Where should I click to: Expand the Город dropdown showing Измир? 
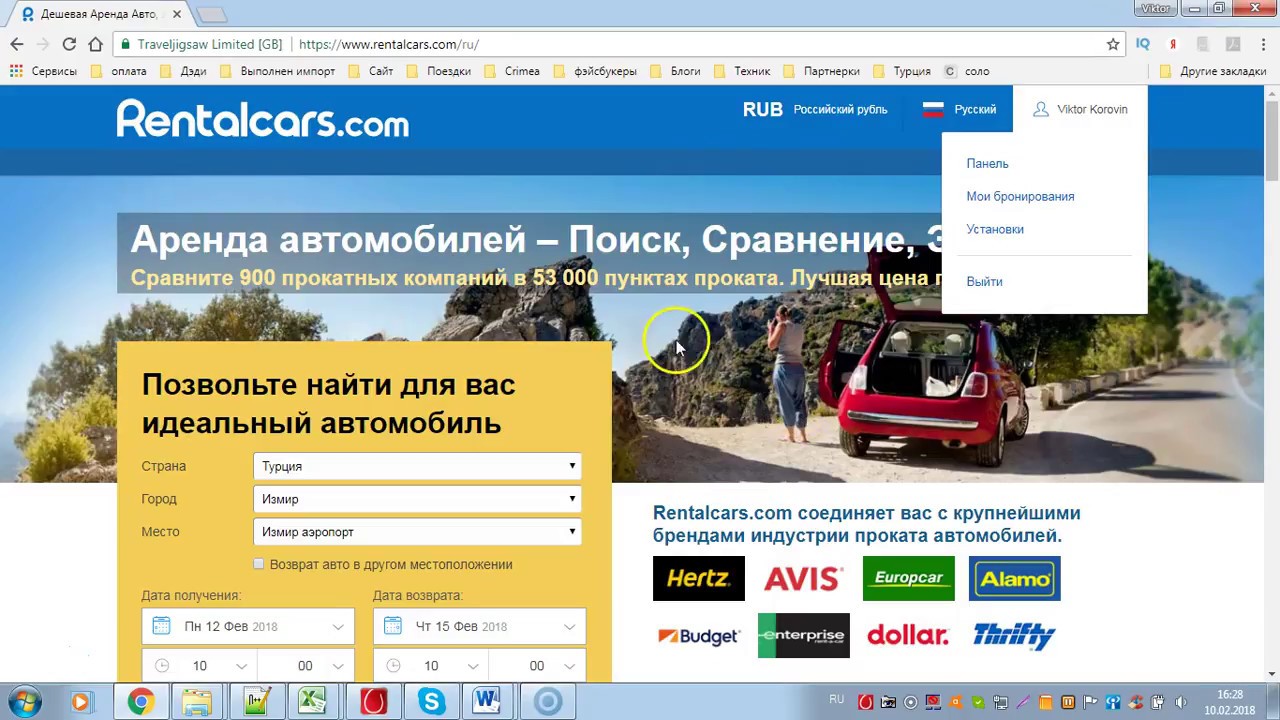tap(418, 499)
